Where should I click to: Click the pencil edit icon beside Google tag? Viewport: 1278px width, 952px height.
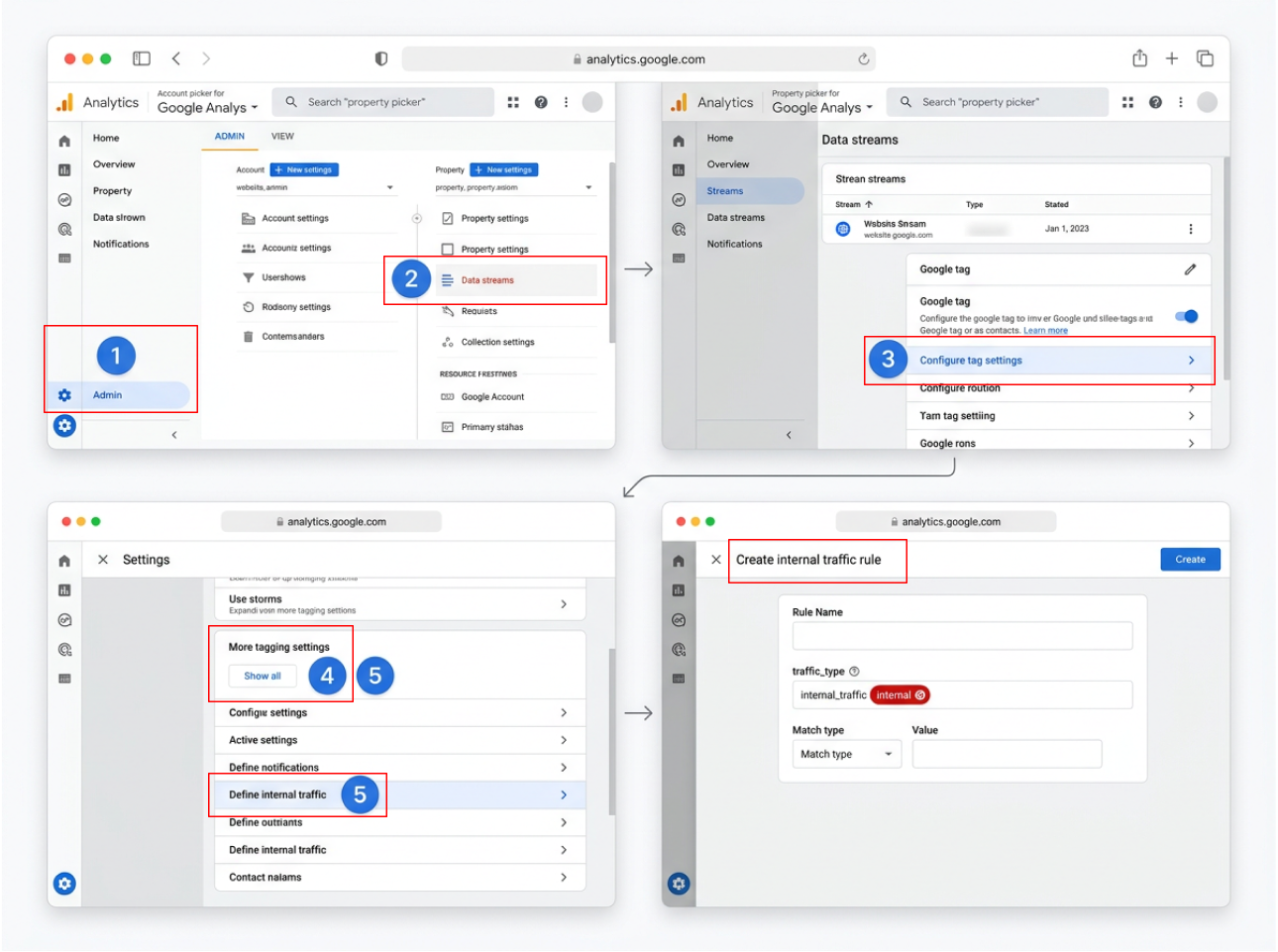(1190, 269)
